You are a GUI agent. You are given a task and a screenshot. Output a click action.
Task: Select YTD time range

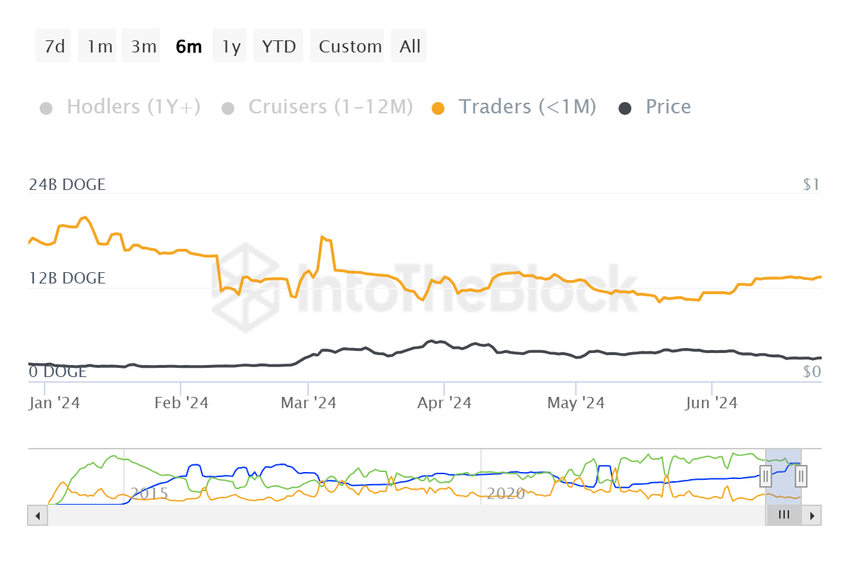(279, 47)
